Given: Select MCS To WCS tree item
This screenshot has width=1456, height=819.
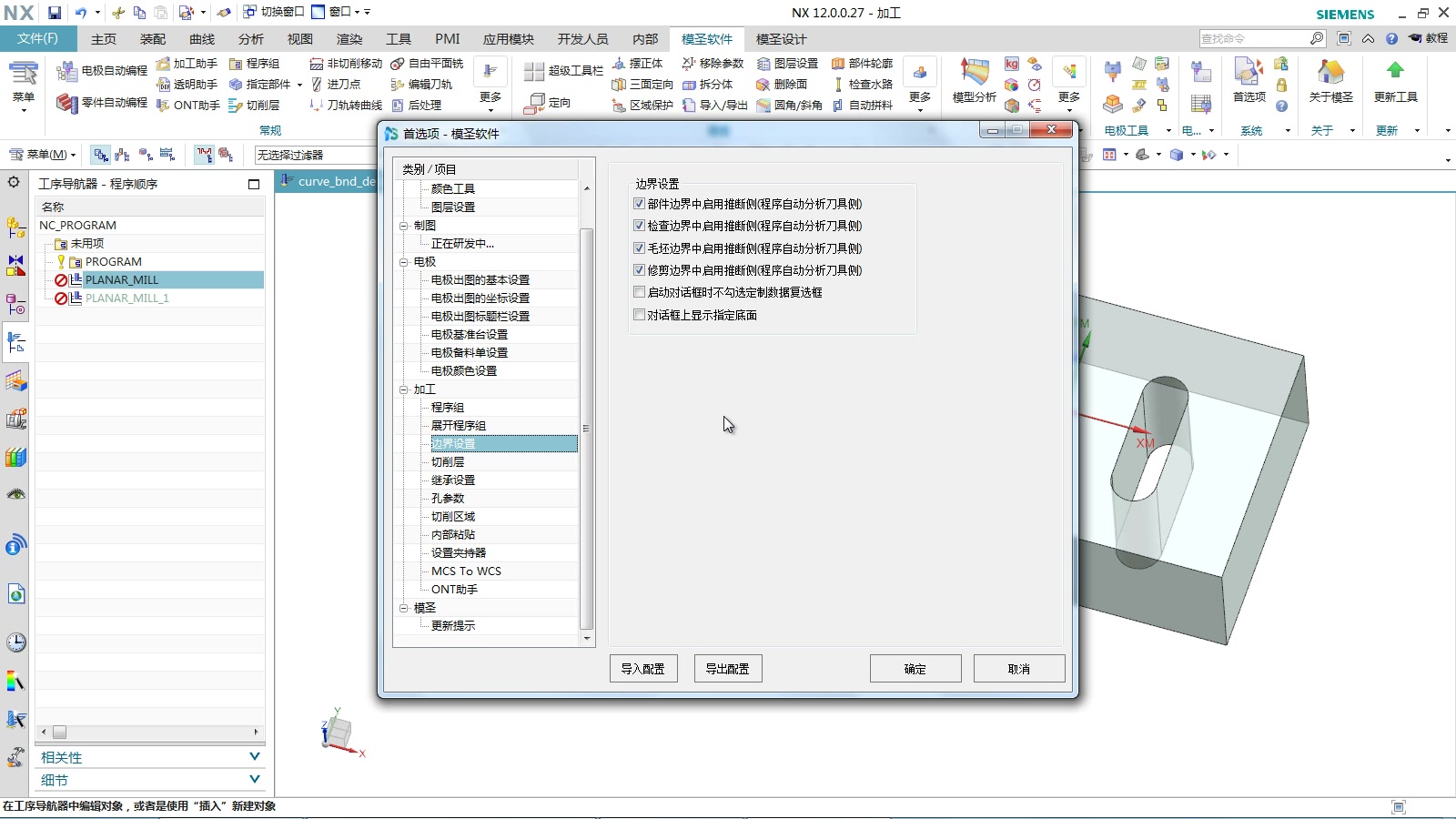Looking at the screenshot, I should 466,571.
